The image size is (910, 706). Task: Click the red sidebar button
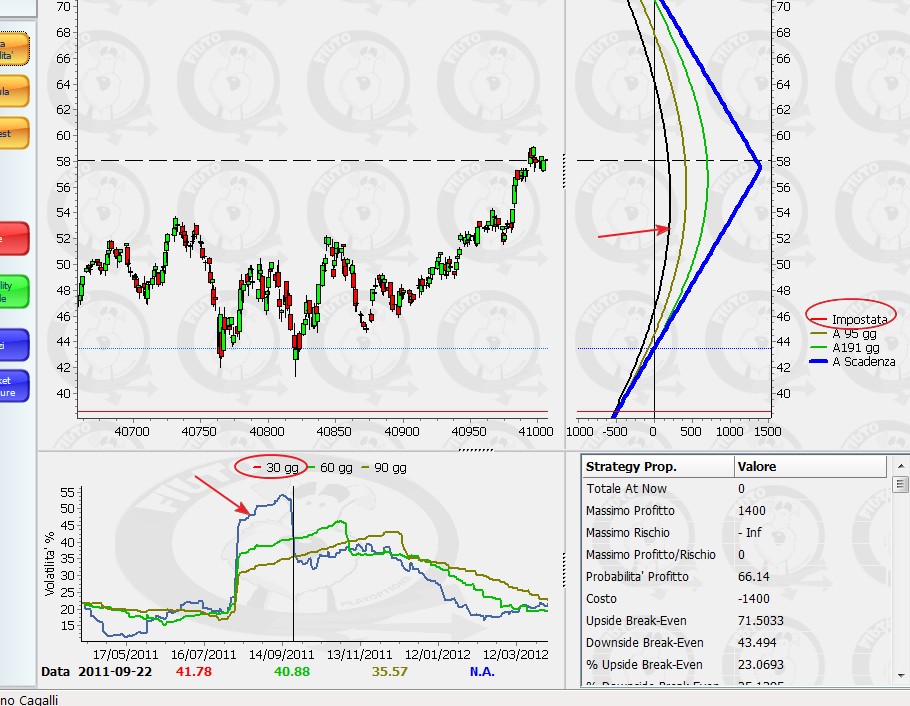tap(13, 238)
